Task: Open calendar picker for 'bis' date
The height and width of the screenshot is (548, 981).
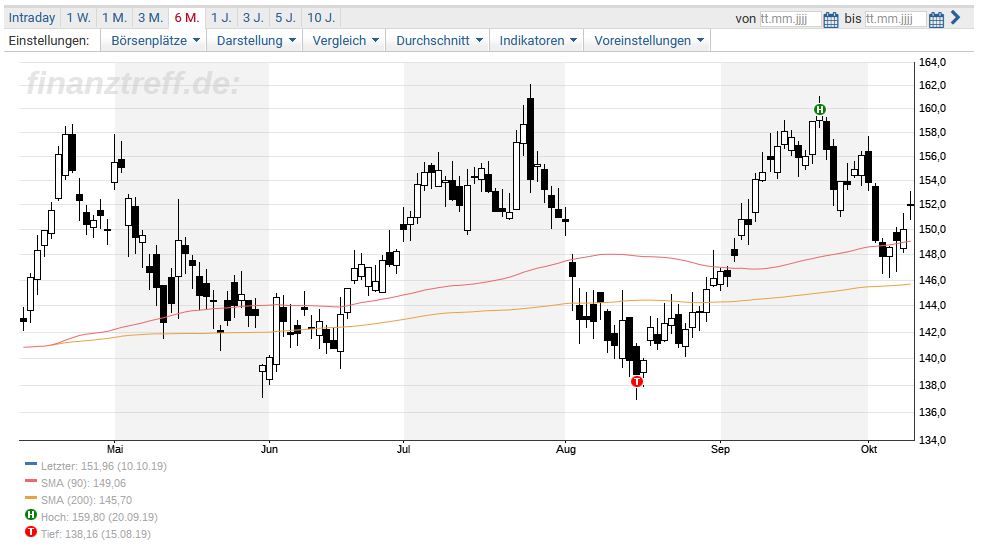Action: point(936,19)
